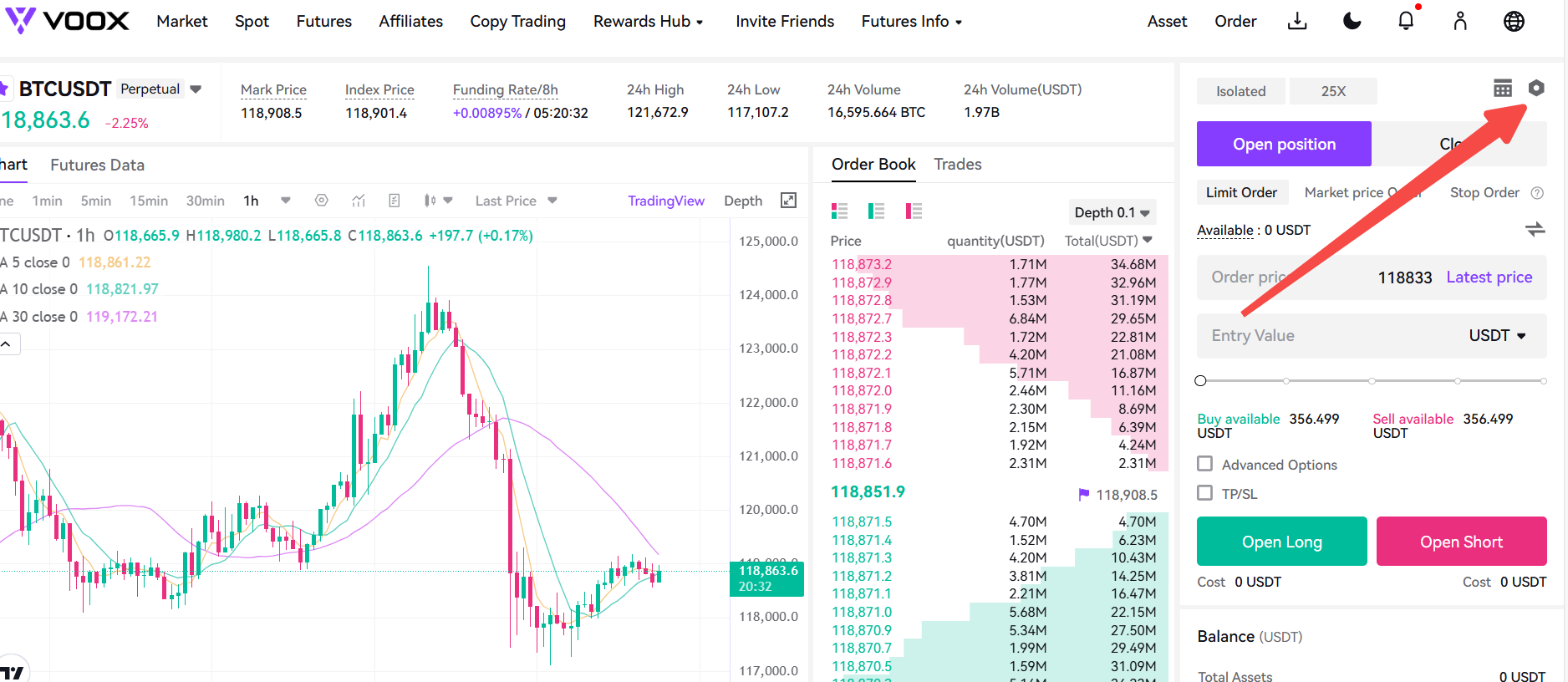Show sell orders only in order book
Viewport: 1568px width, 682px height.
914,211
